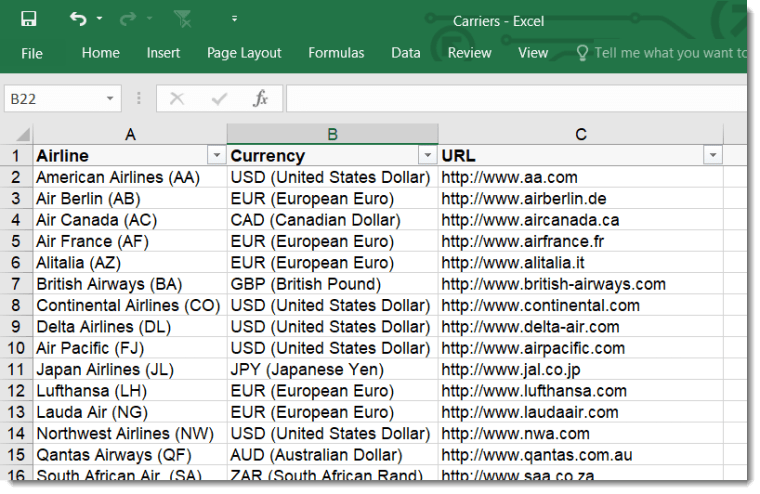Select cell American Airlines (AA)
This screenshot has height=494, width=760.
(130, 177)
